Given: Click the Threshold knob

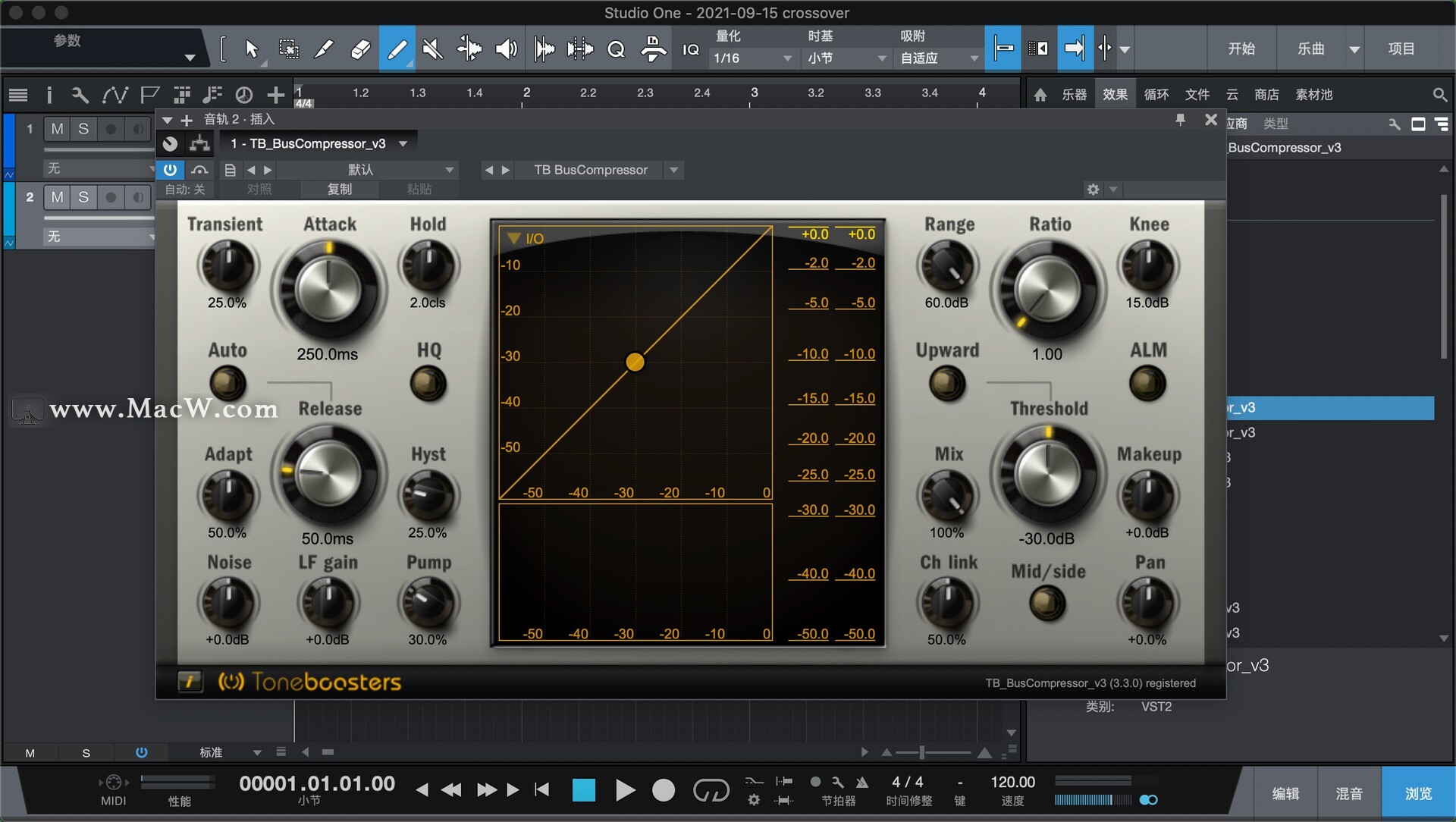Looking at the screenshot, I should click(x=1047, y=474).
